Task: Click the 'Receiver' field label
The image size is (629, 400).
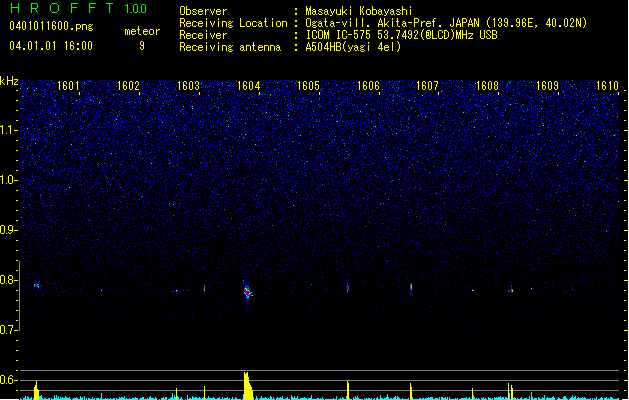Action: coord(203,35)
